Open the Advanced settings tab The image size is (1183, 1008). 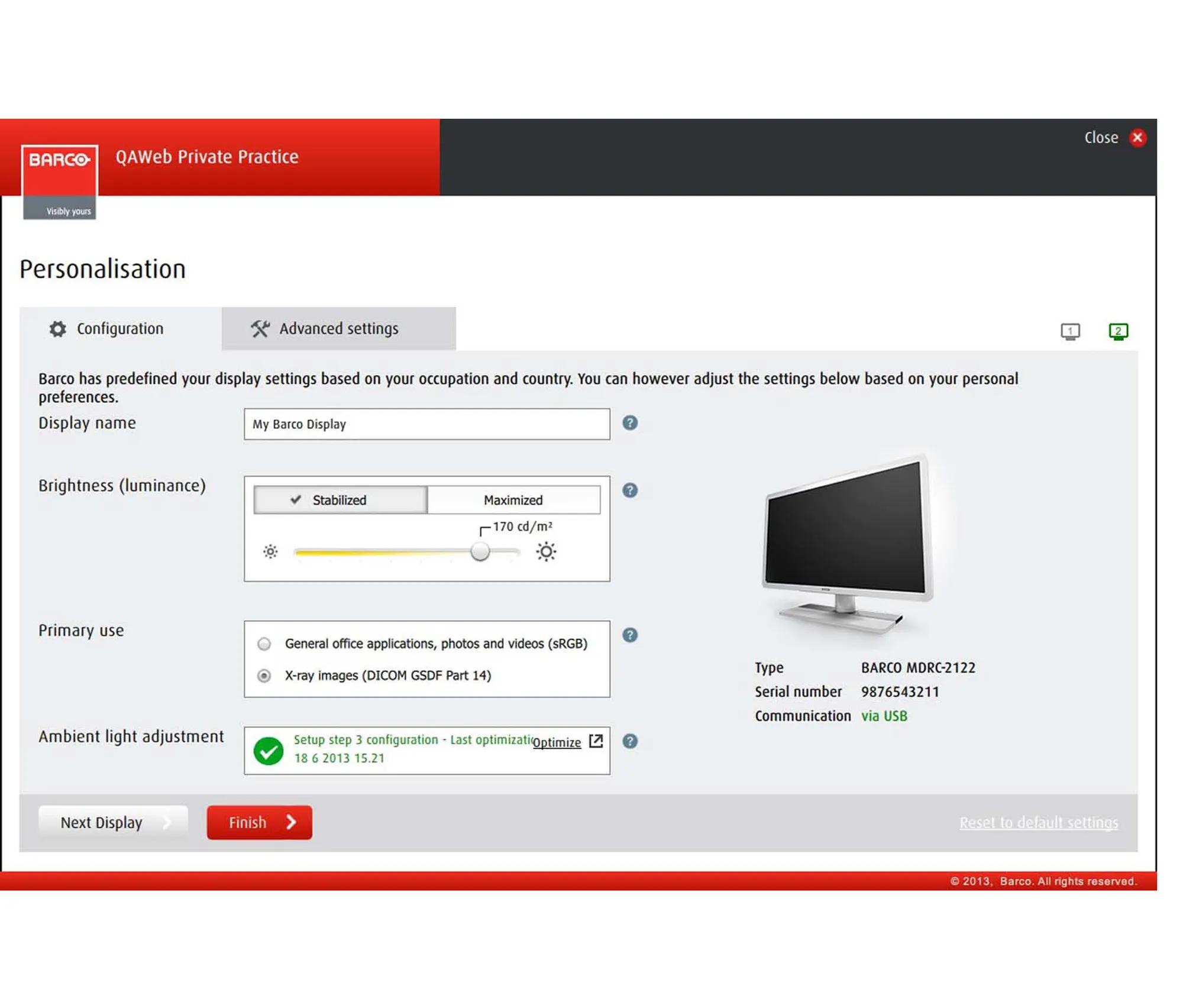(x=338, y=329)
